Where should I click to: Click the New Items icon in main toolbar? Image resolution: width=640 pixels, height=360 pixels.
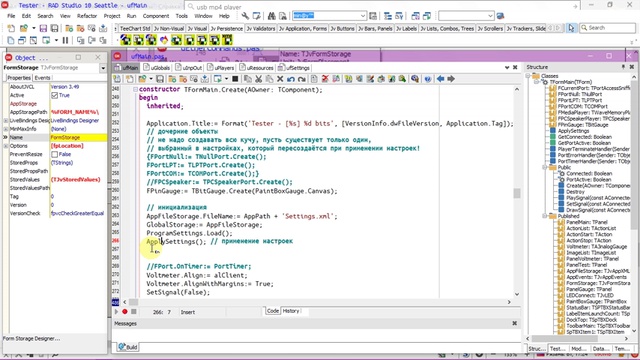coord(11,28)
